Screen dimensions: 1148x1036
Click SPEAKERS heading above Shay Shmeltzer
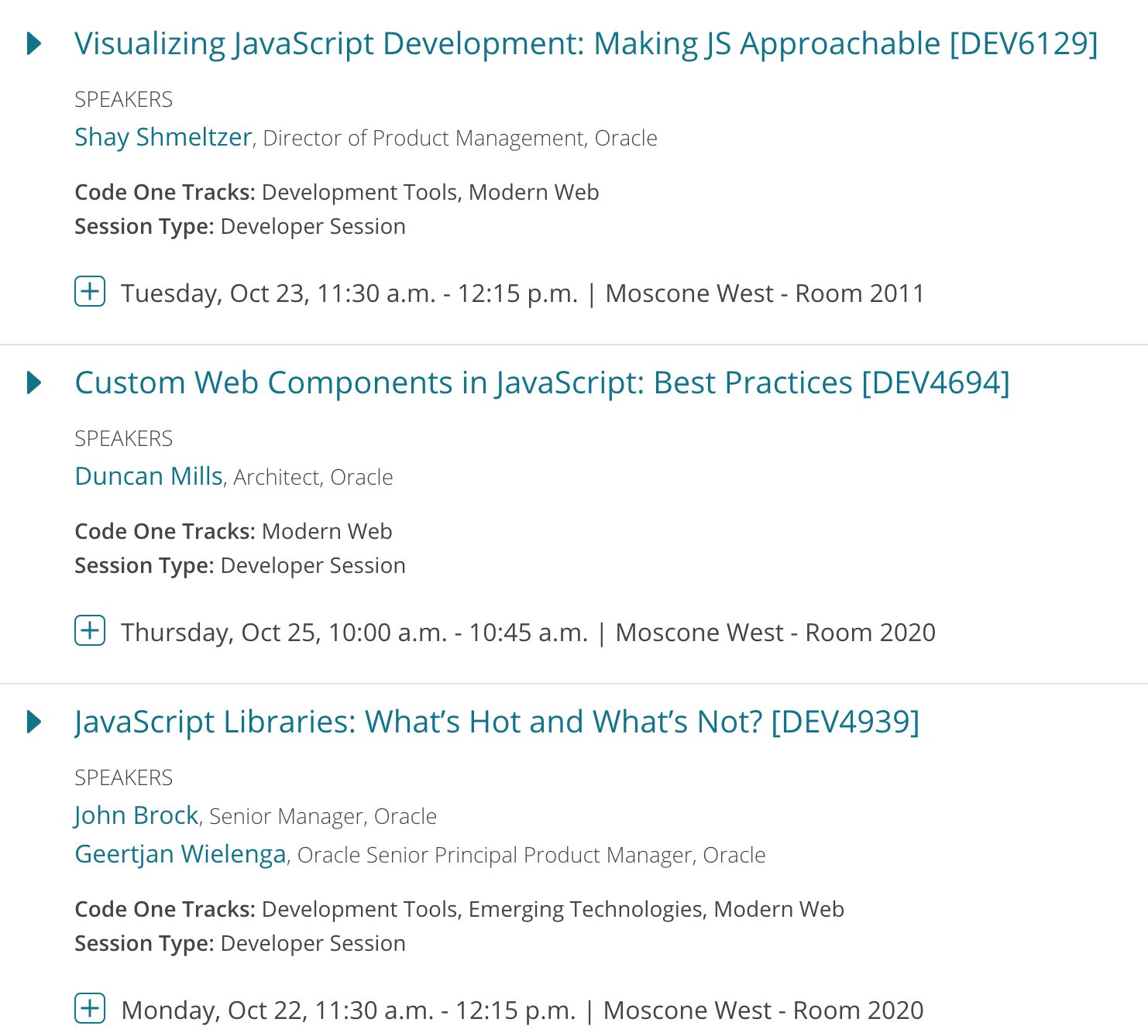pos(124,99)
